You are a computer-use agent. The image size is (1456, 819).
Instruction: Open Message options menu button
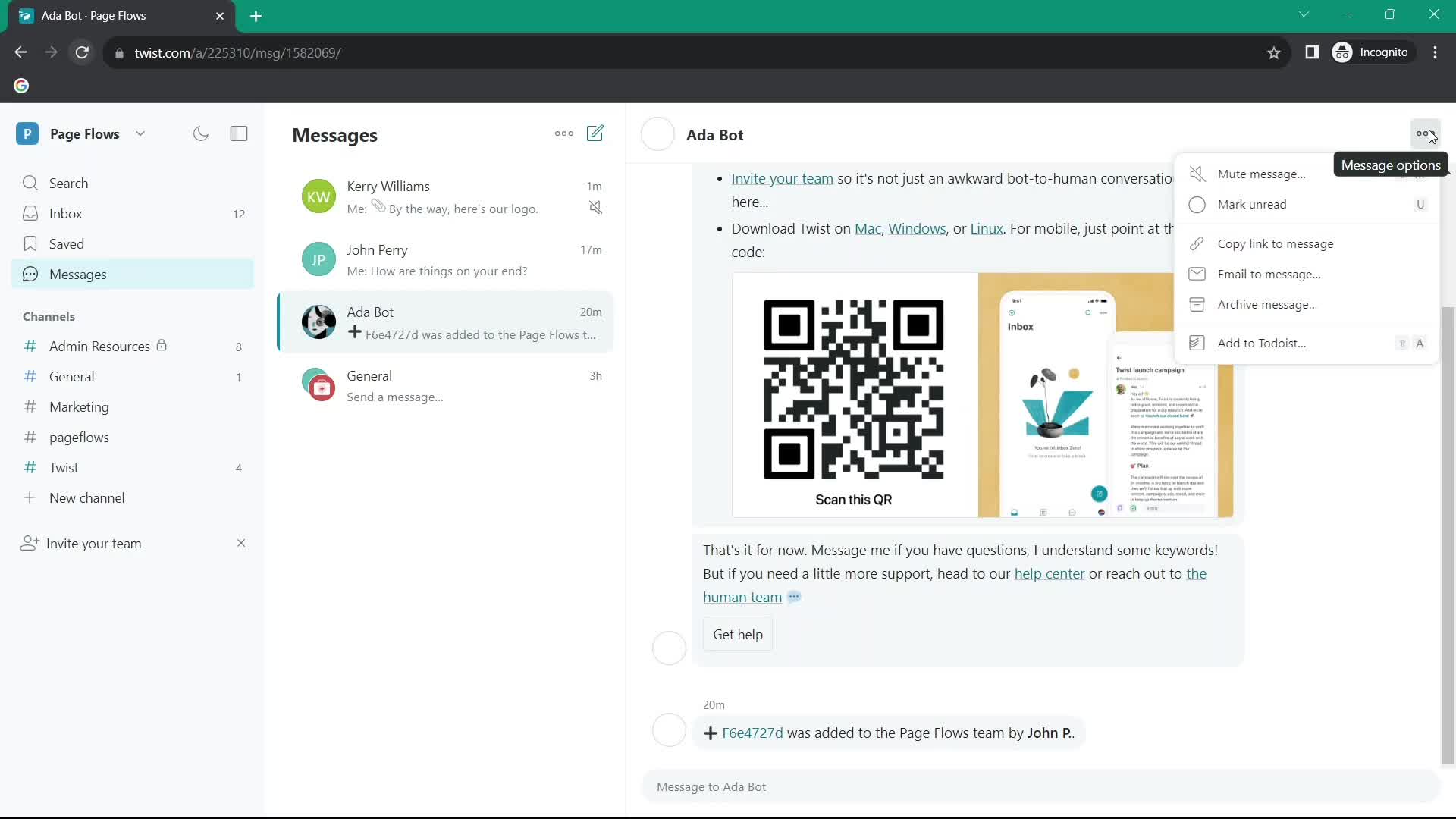pyautogui.click(x=1425, y=134)
